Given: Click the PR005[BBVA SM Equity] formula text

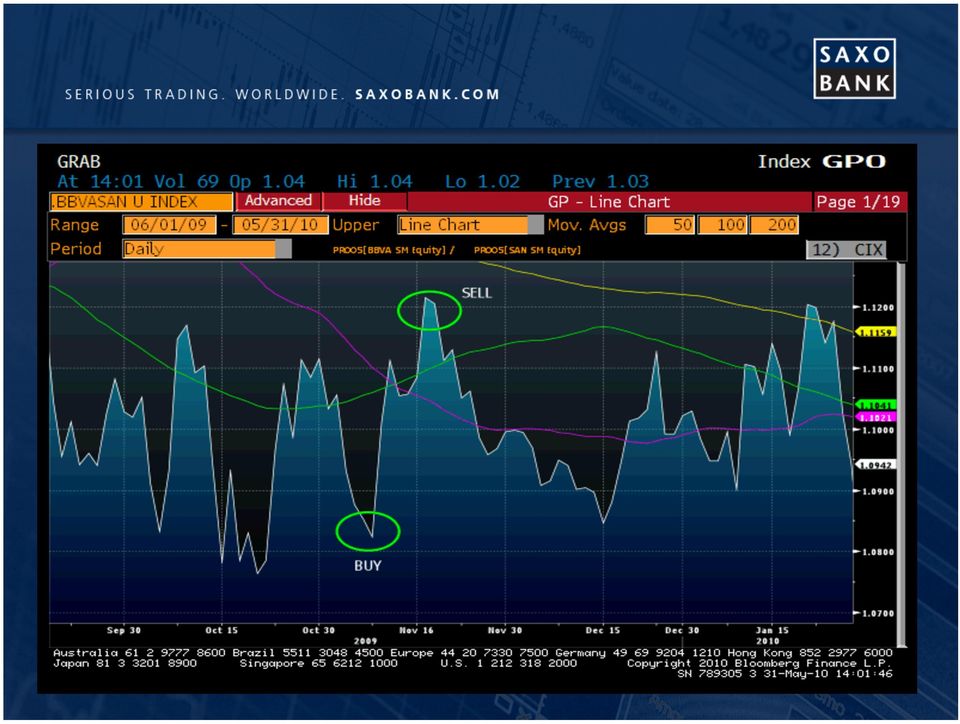Looking at the screenshot, I should coord(391,250).
